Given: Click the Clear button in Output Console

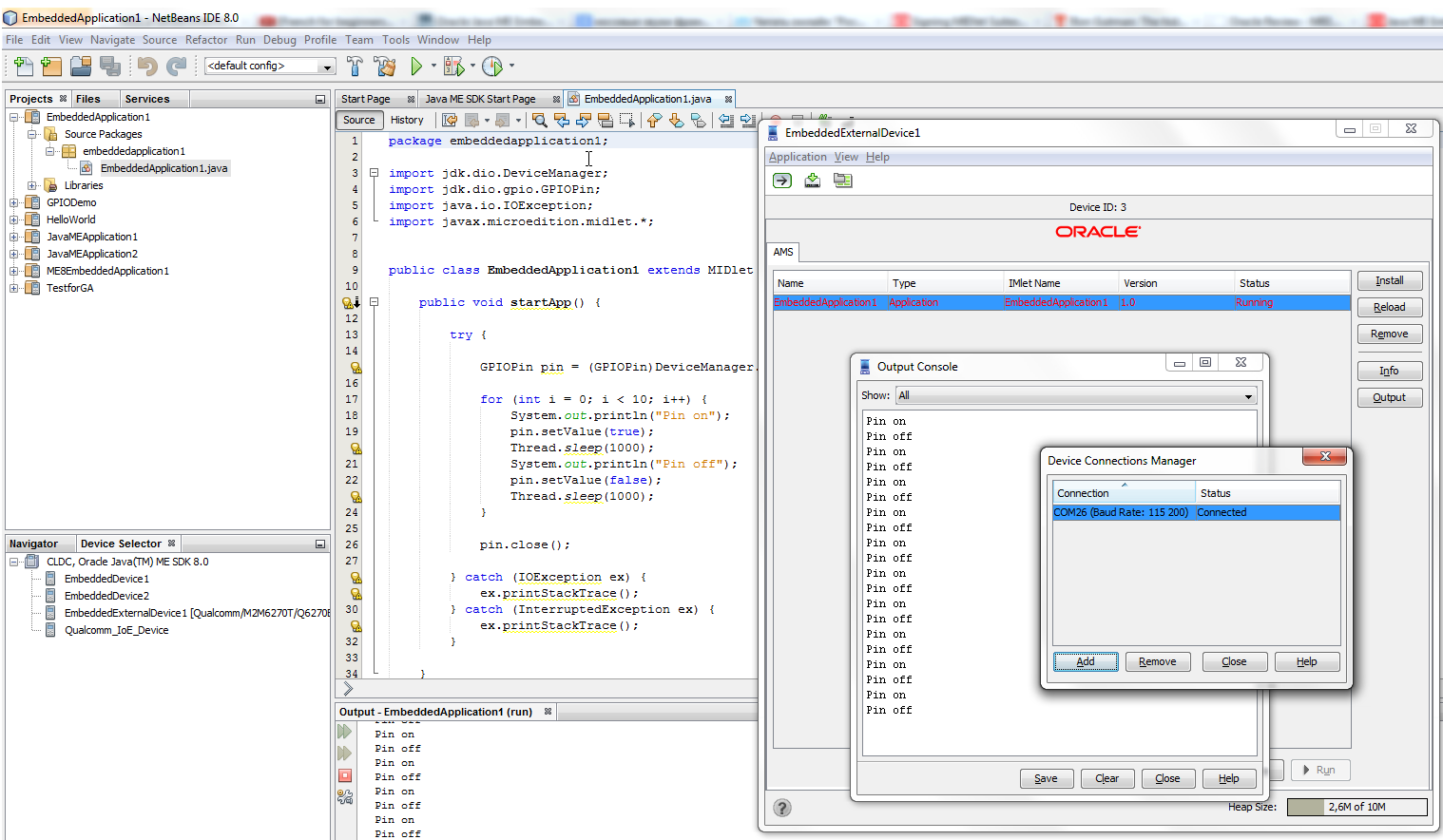Looking at the screenshot, I should (1106, 778).
